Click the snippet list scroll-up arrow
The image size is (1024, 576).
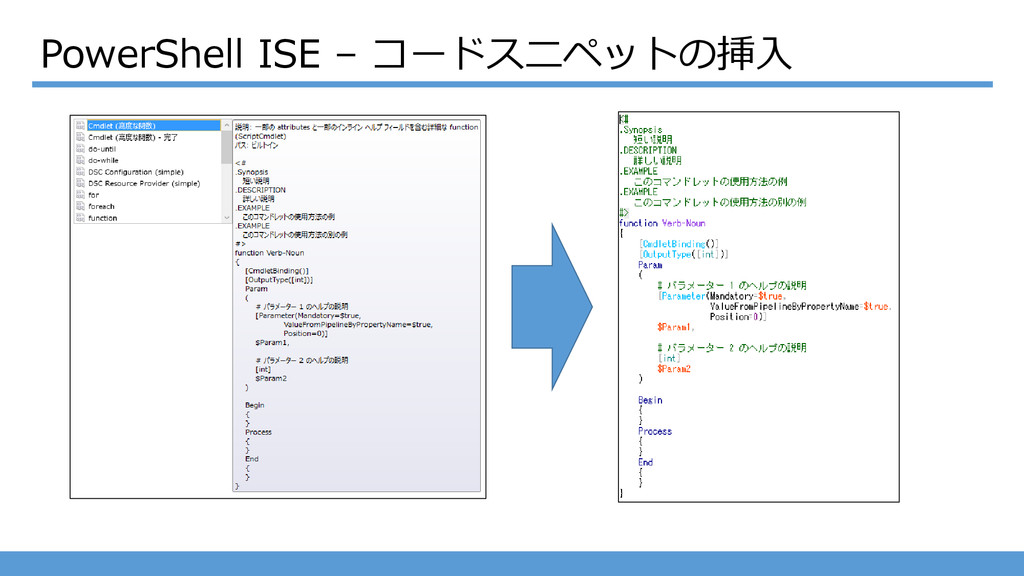click(x=227, y=125)
